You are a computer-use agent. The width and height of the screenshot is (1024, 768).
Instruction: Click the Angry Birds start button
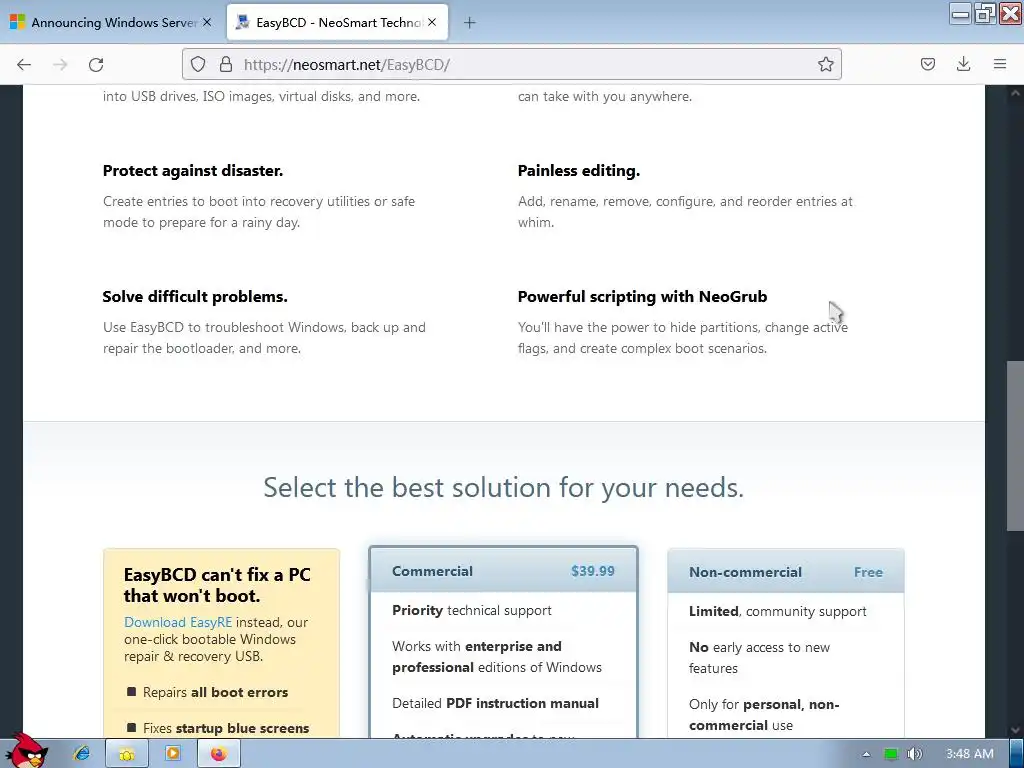[x=26, y=751]
